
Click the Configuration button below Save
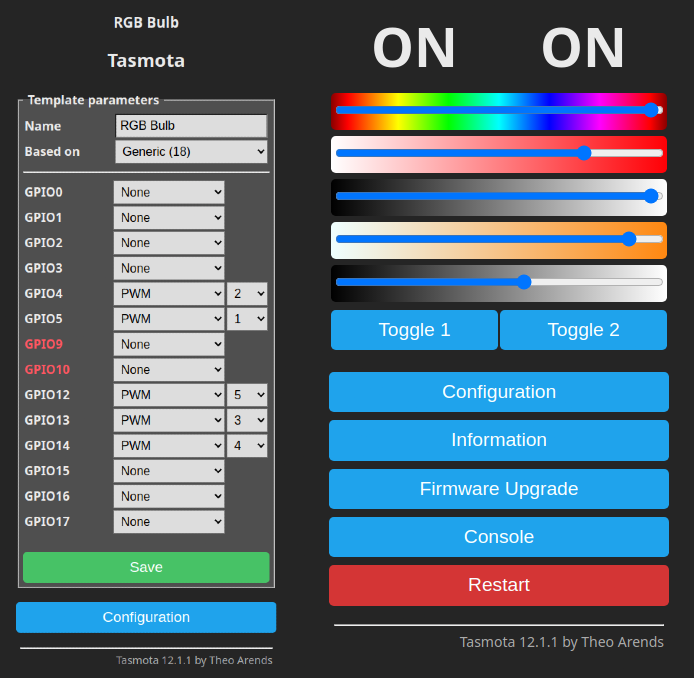[x=146, y=617]
